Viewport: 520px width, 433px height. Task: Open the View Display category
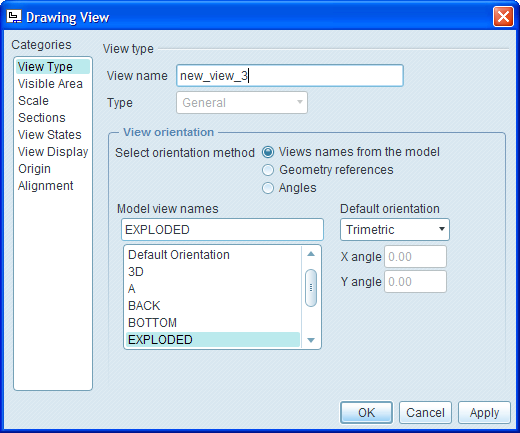[53, 152]
